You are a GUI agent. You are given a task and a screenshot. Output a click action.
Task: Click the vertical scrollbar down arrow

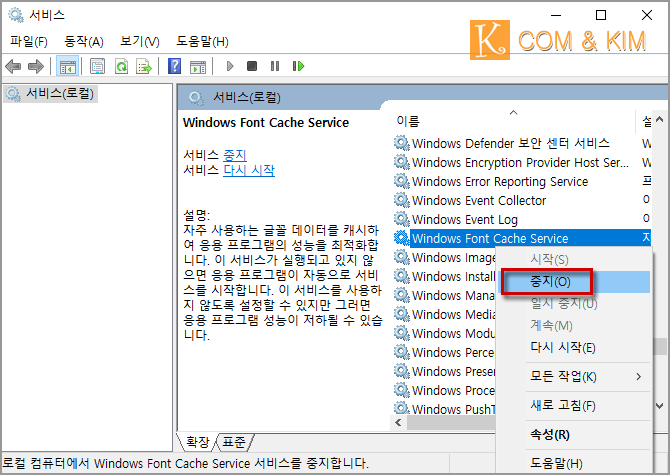[x=660, y=405]
